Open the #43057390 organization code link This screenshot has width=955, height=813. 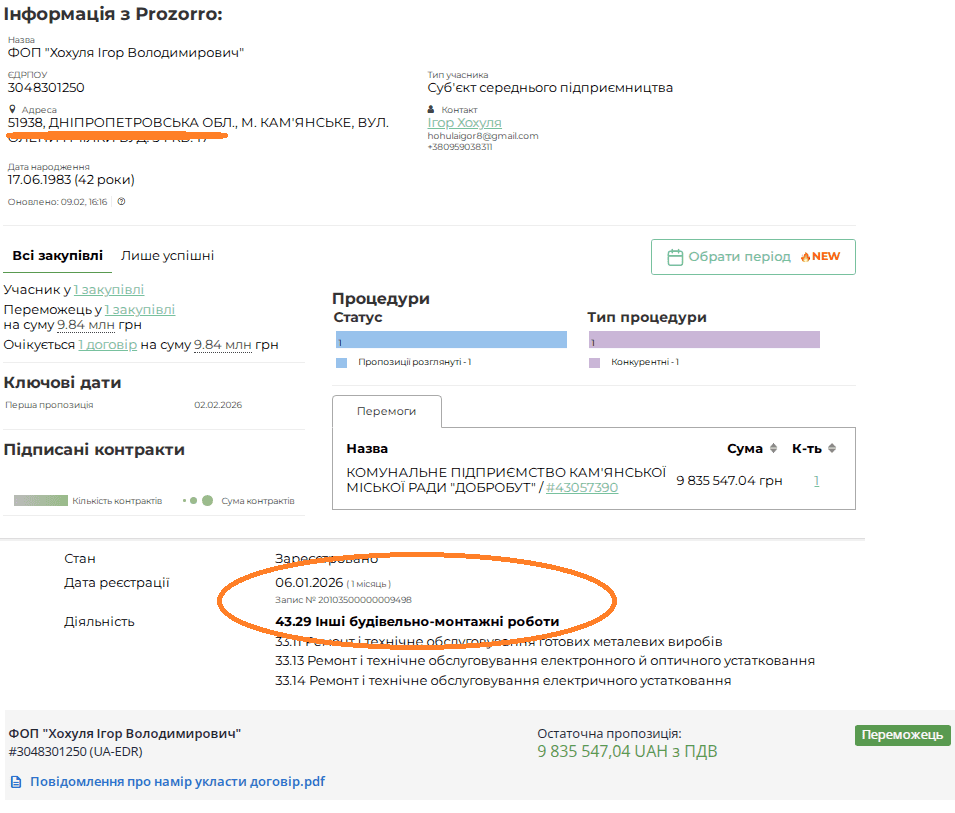pos(582,488)
